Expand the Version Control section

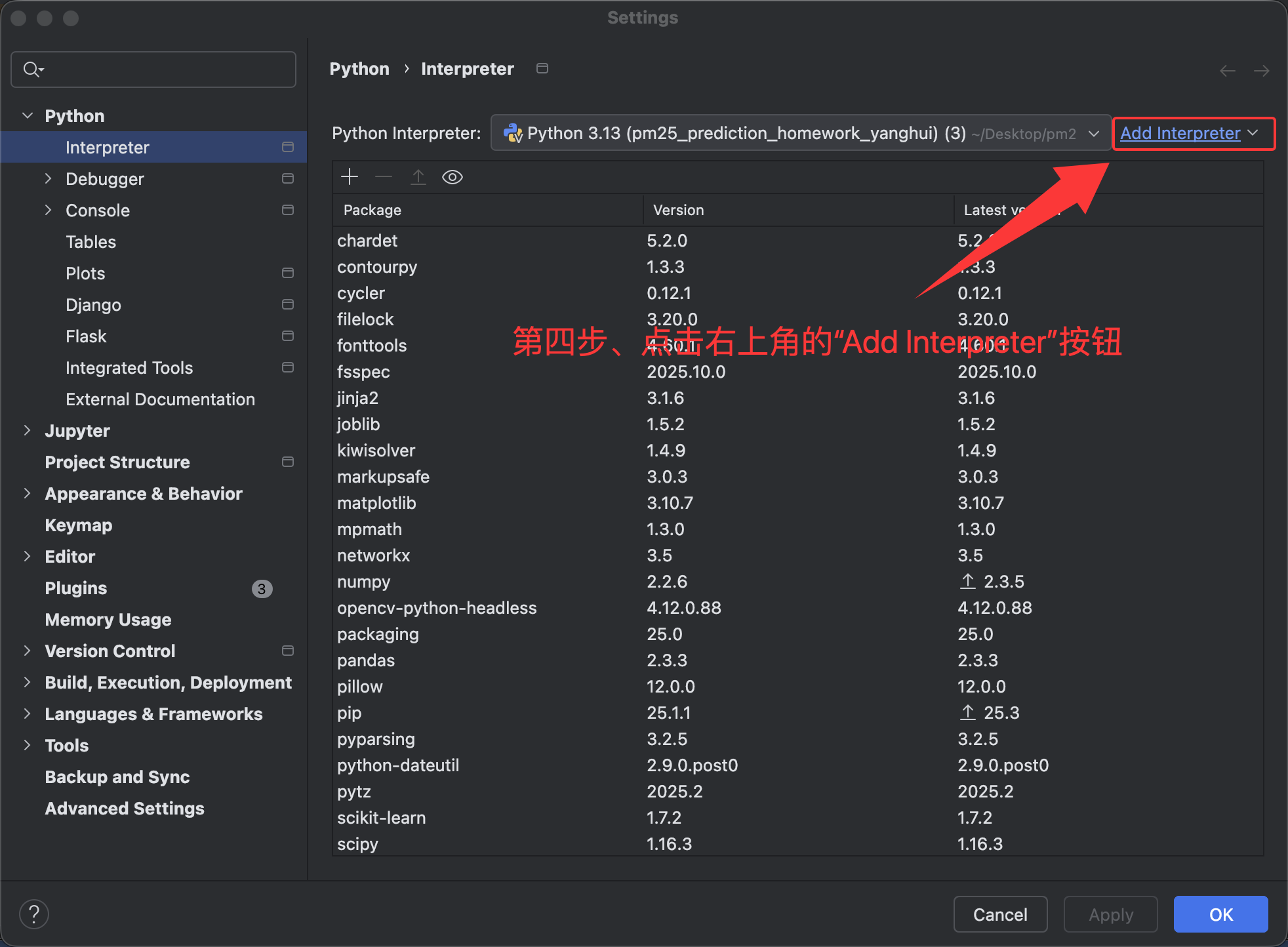pyautogui.click(x=27, y=651)
